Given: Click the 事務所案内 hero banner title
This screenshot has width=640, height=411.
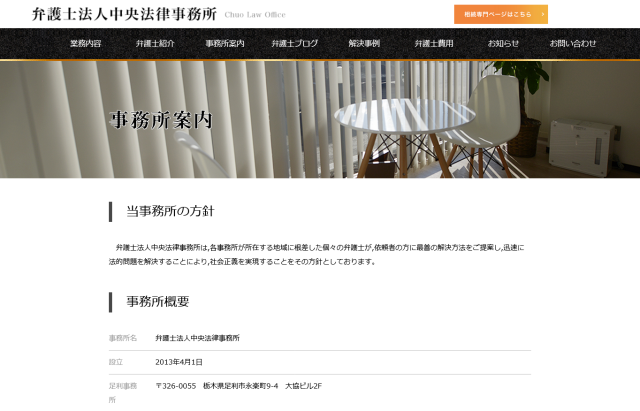Looking at the screenshot, I should point(161,120).
